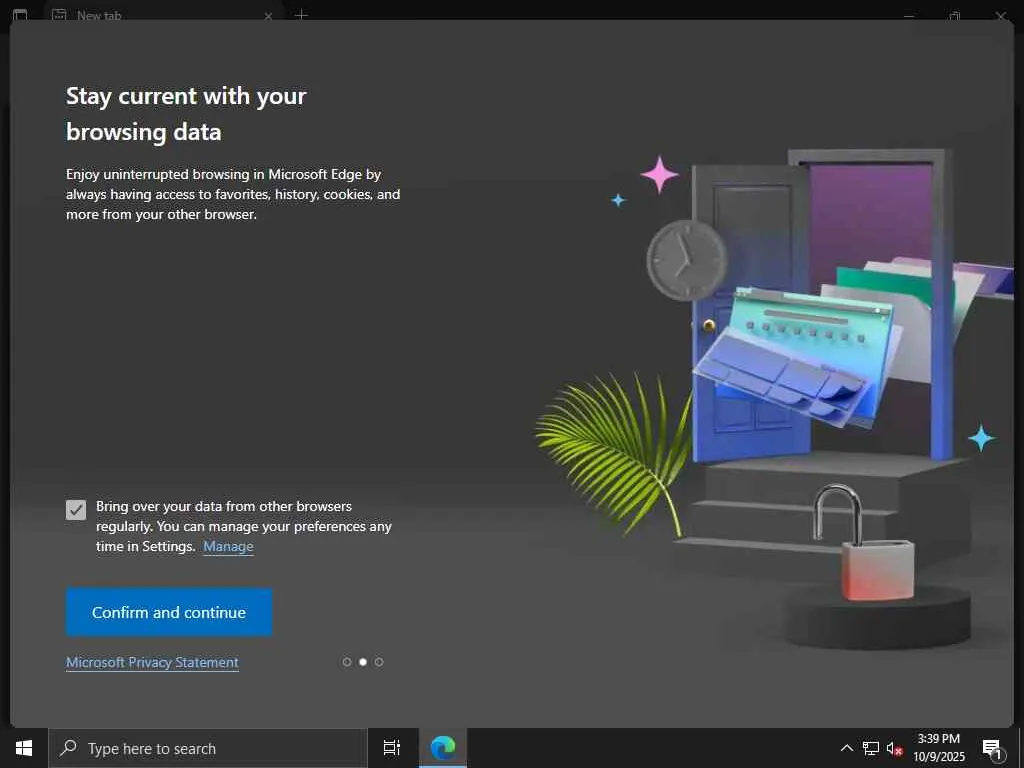This screenshot has width=1024, height=768.
Task: Select the New tab browser tab
Action: click(163, 14)
